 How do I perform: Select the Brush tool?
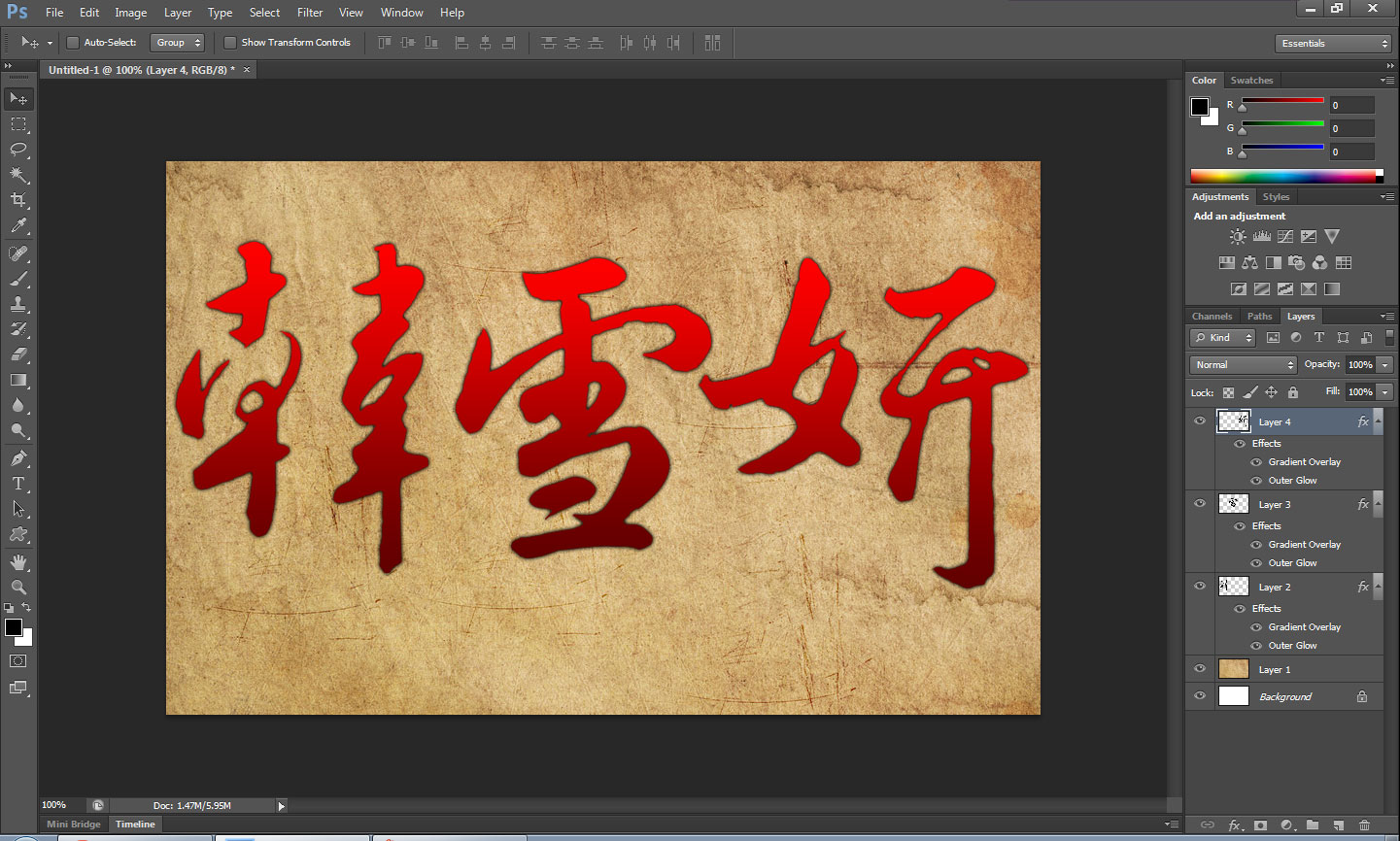pyautogui.click(x=18, y=279)
